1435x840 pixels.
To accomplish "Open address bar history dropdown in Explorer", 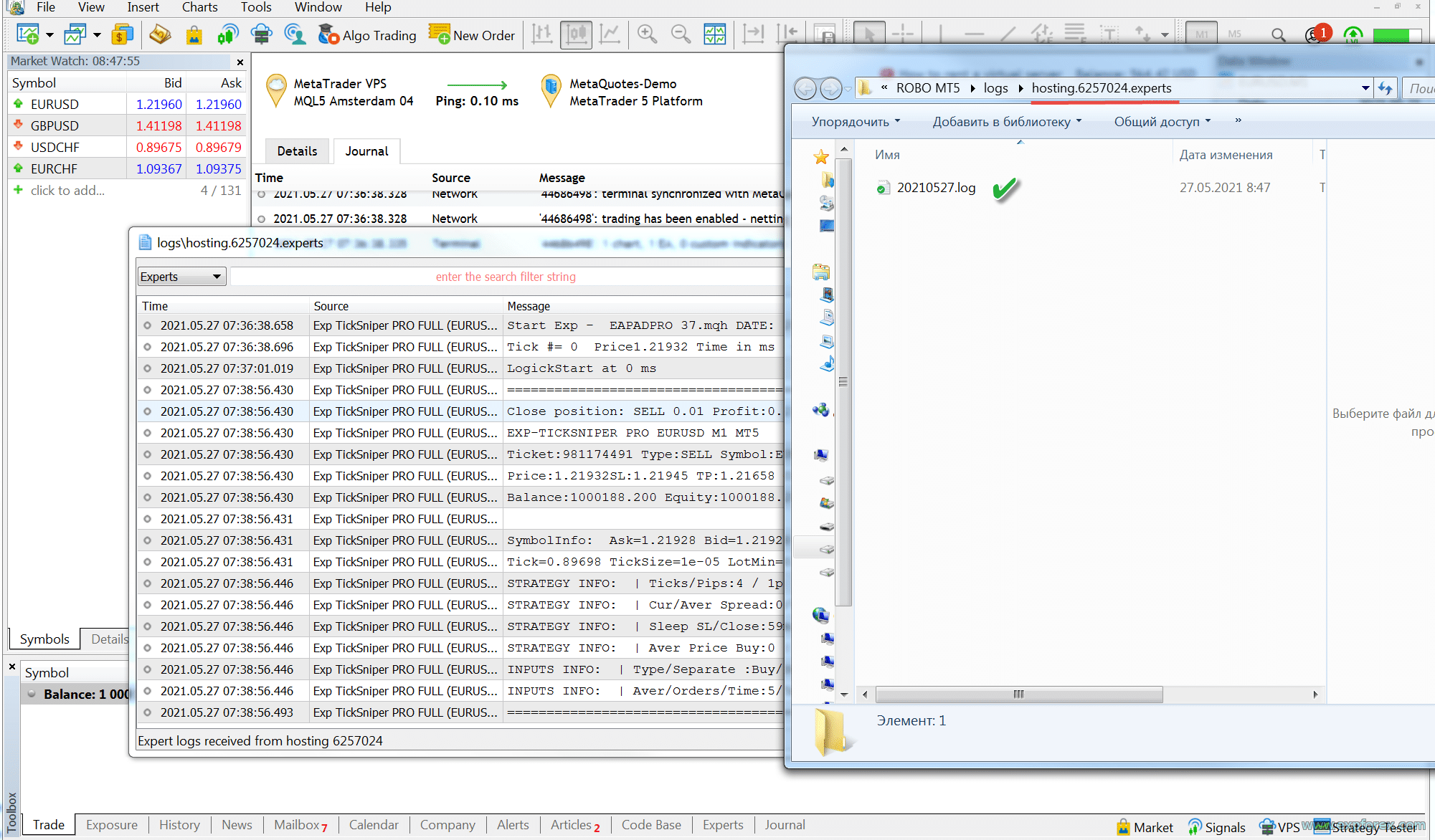I will point(1365,88).
